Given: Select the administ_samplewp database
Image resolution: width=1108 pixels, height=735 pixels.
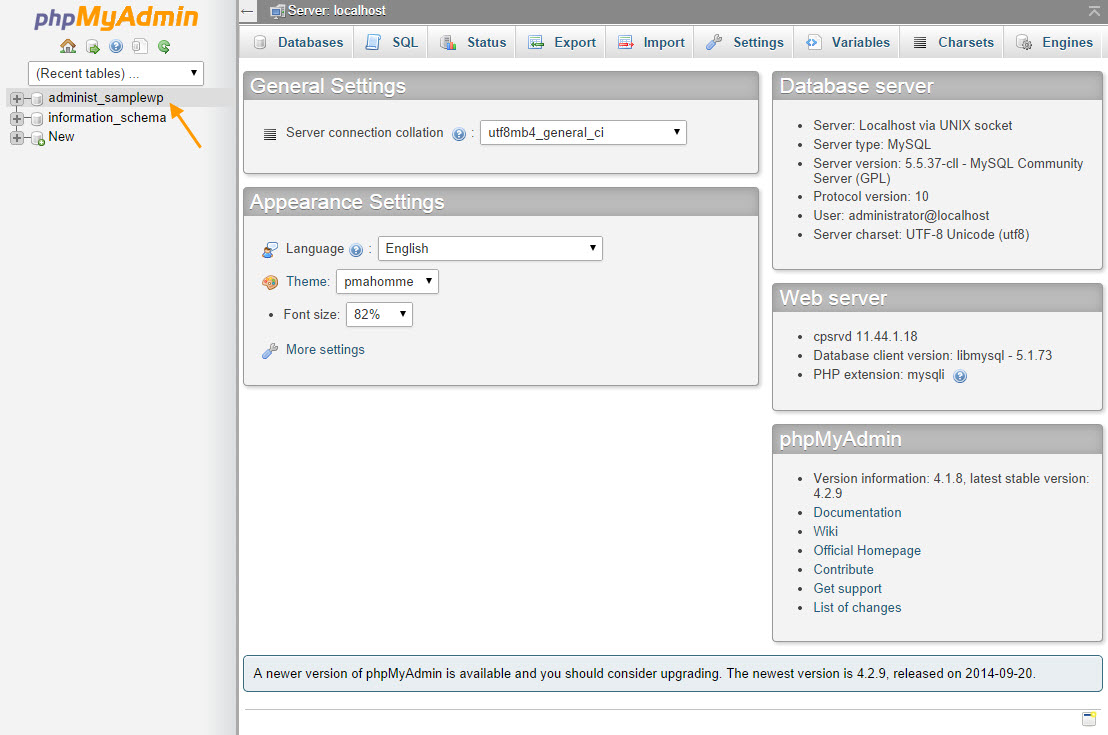Looking at the screenshot, I should pyautogui.click(x=106, y=98).
